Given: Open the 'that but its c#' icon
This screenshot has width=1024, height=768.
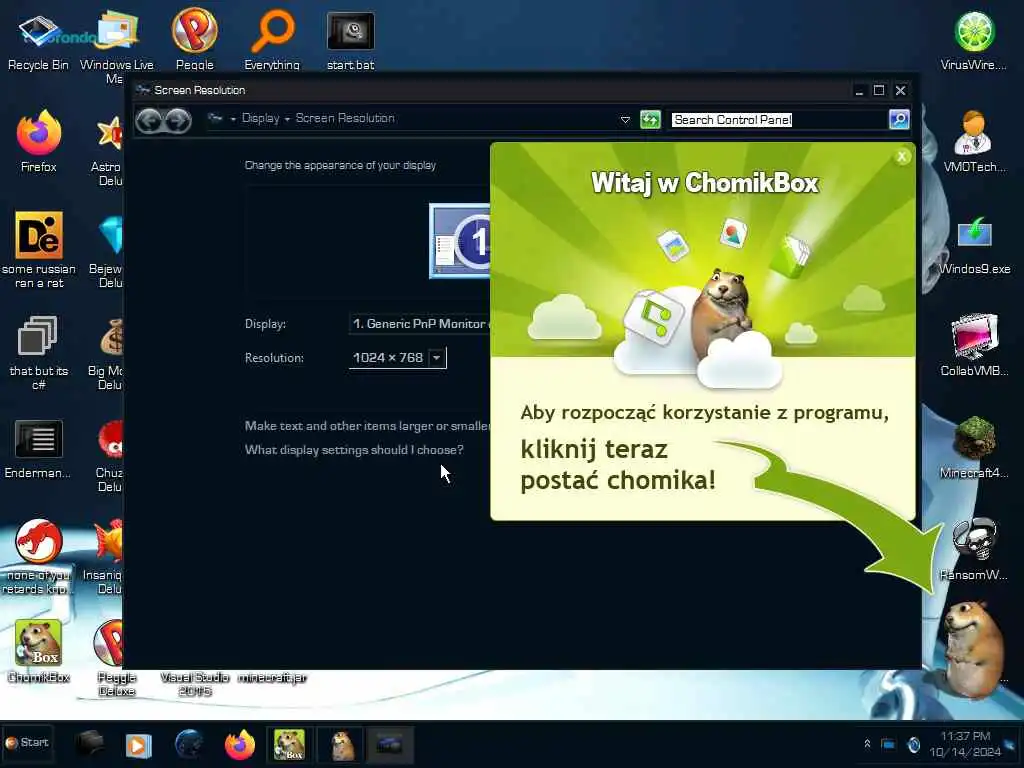Looking at the screenshot, I should coord(39,353).
